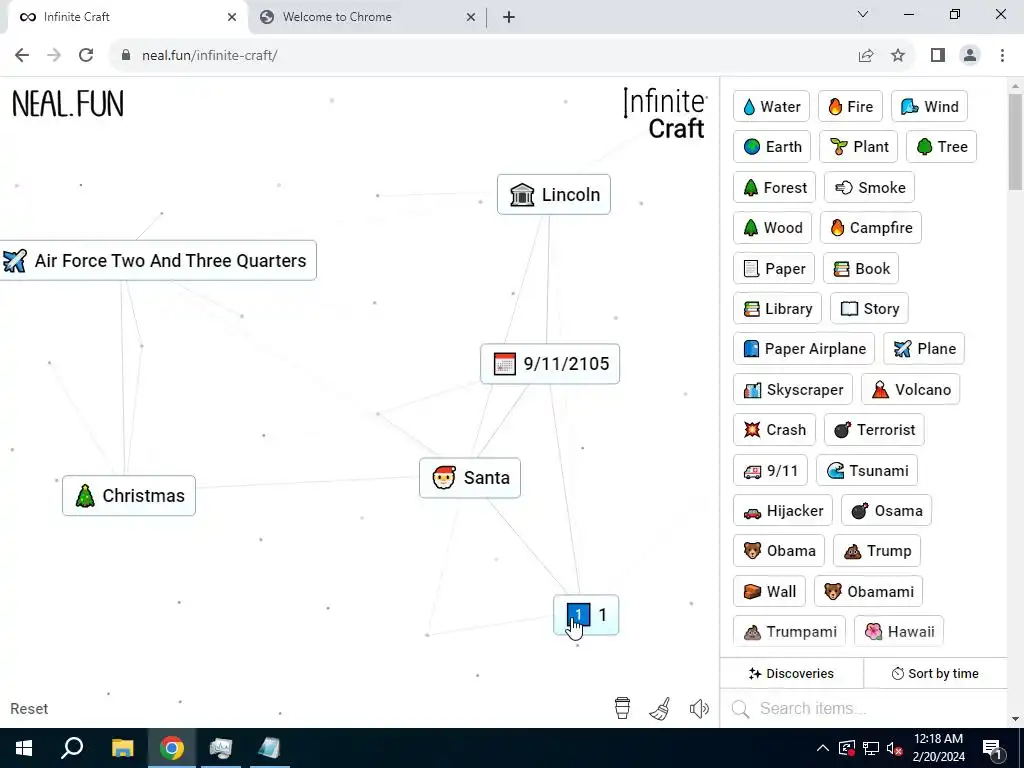Select the Plant element
This screenshot has height=768, width=1024.
point(859,147)
